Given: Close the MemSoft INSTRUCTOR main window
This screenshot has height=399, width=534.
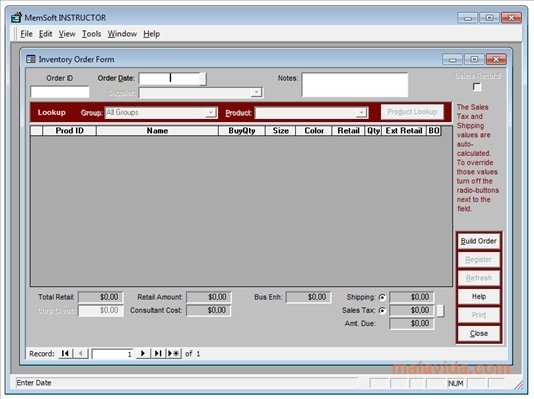Looking at the screenshot, I should 512,18.
